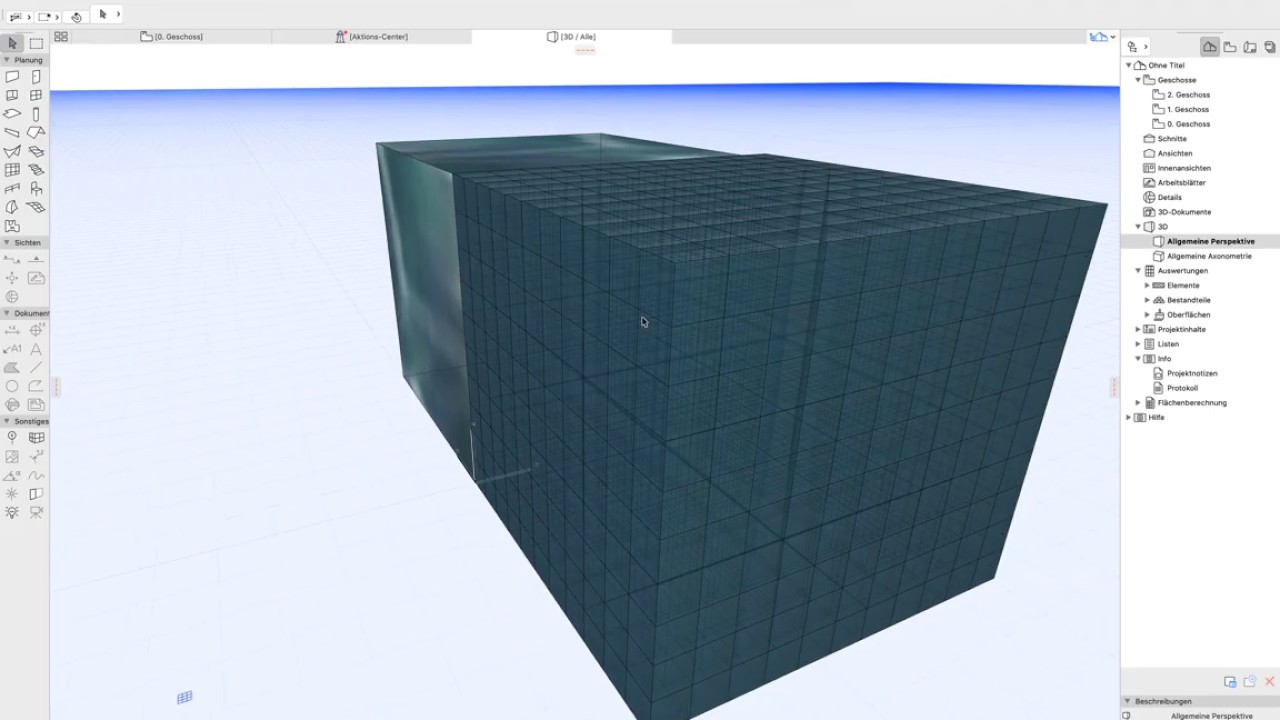The image size is (1280, 720).
Task: Select the Stair tool
Action: 36,170
